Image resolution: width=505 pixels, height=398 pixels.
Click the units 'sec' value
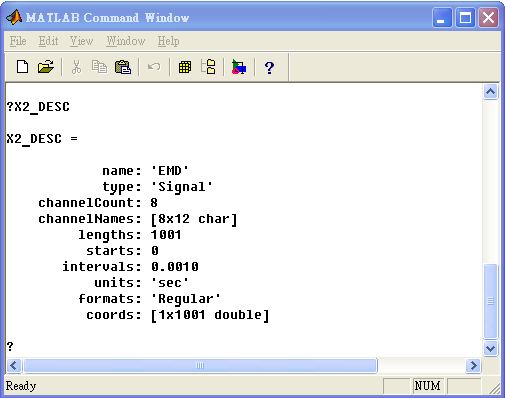170,283
